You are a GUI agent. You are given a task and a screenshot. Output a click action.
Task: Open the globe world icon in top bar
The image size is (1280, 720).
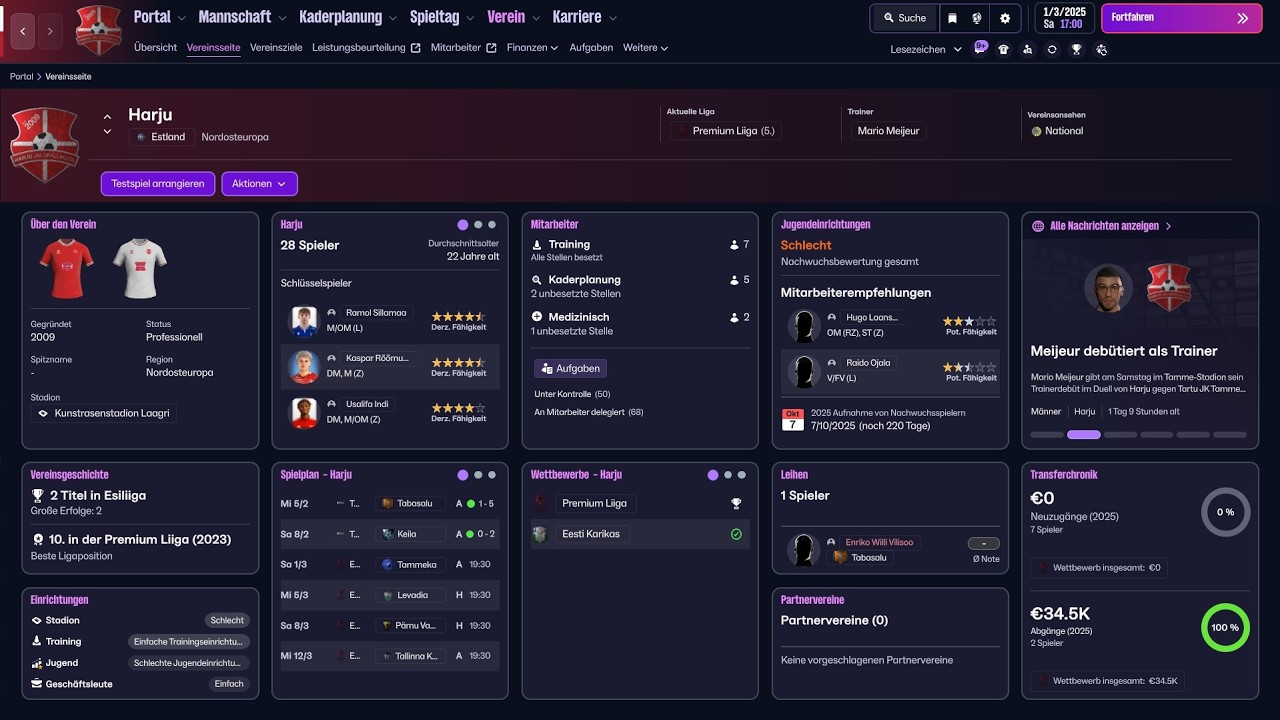pos(977,18)
